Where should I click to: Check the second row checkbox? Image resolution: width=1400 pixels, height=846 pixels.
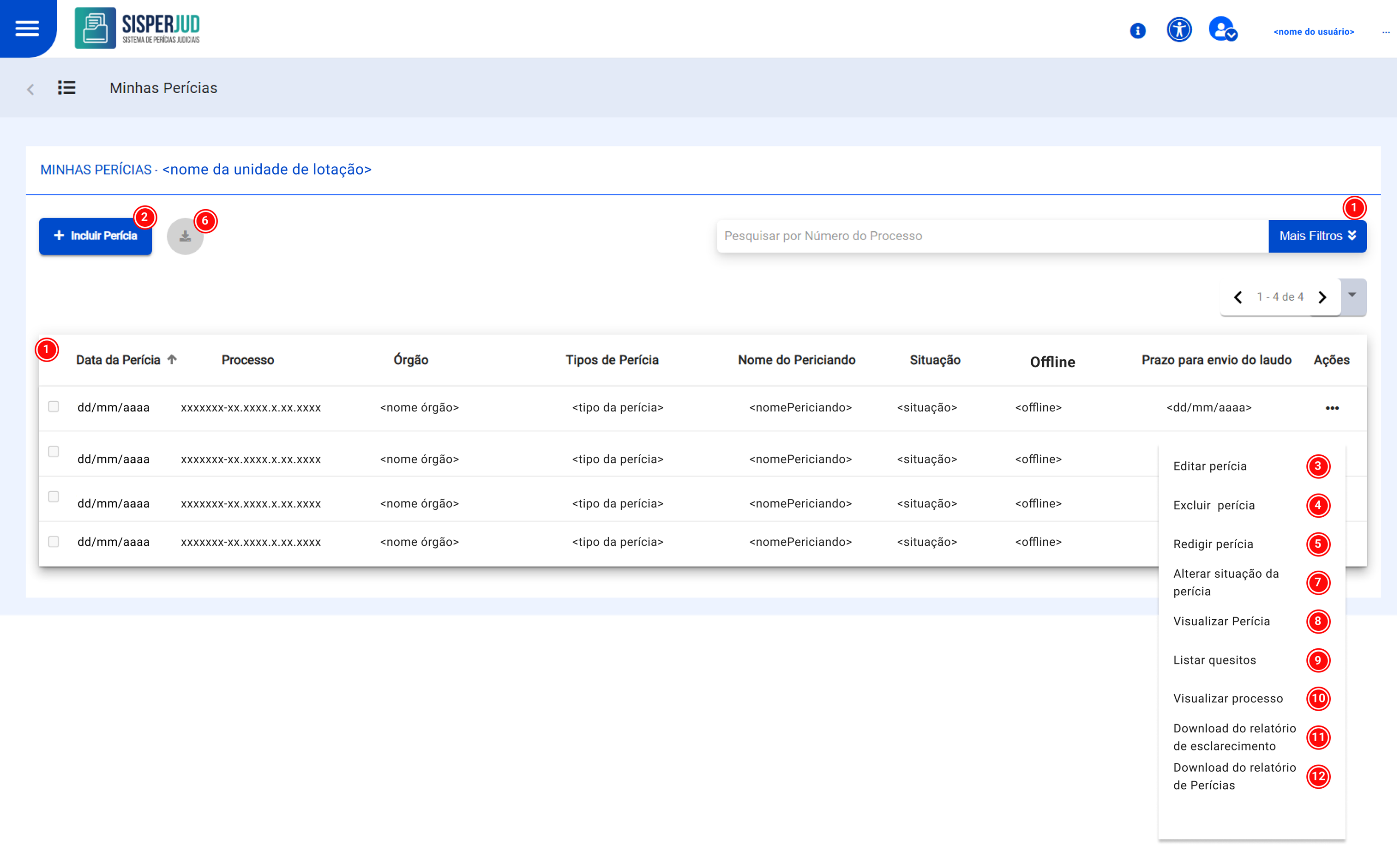coord(54,453)
